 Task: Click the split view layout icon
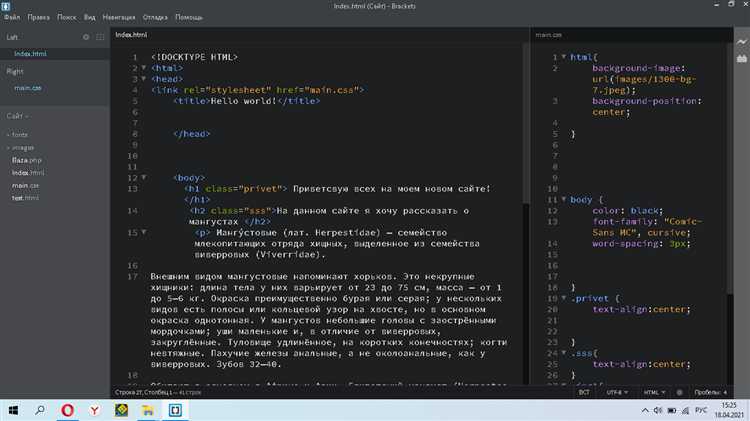(x=100, y=37)
